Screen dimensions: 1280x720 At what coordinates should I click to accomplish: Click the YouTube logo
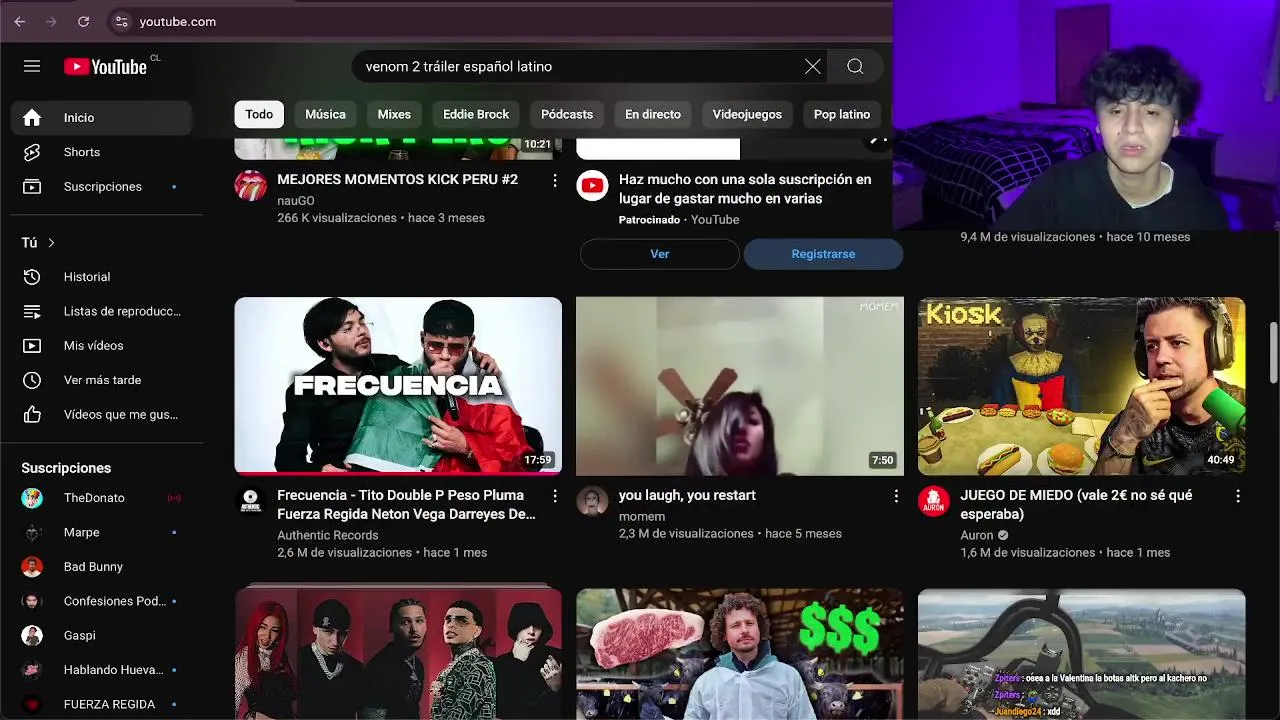[106, 66]
